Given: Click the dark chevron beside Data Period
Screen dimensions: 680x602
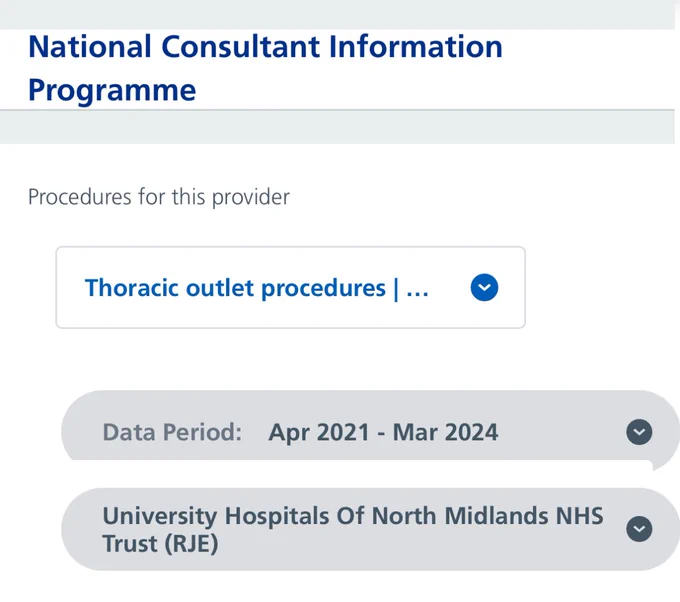Looking at the screenshot, I should 639,432.
